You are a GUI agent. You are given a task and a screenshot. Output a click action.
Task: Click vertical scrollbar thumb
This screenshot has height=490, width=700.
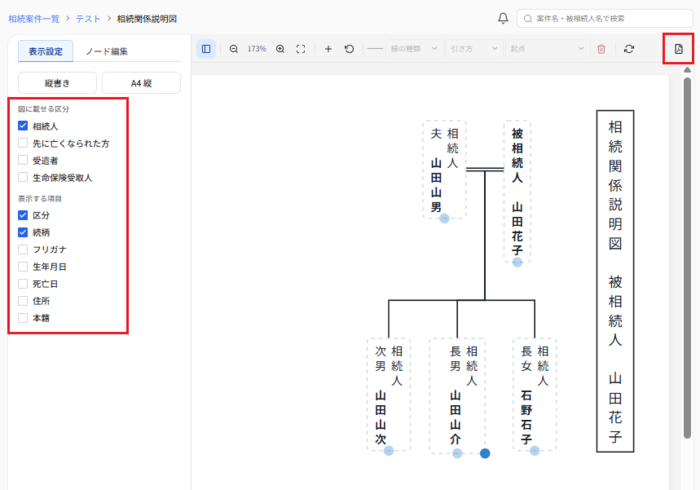pyautogui.click(x=687, y=258)
